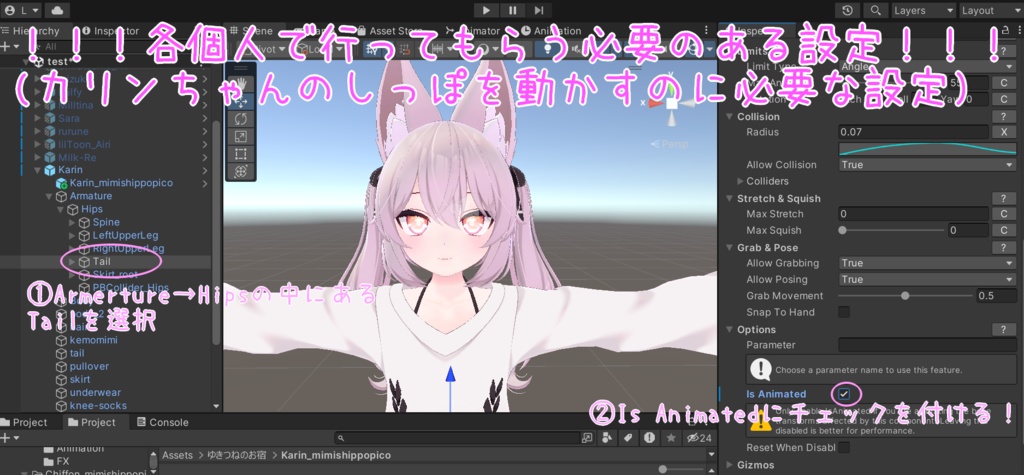The width and height of the screenshot is (1024, 475).
Task: Select the second Project tab
Action: (91, 422)
